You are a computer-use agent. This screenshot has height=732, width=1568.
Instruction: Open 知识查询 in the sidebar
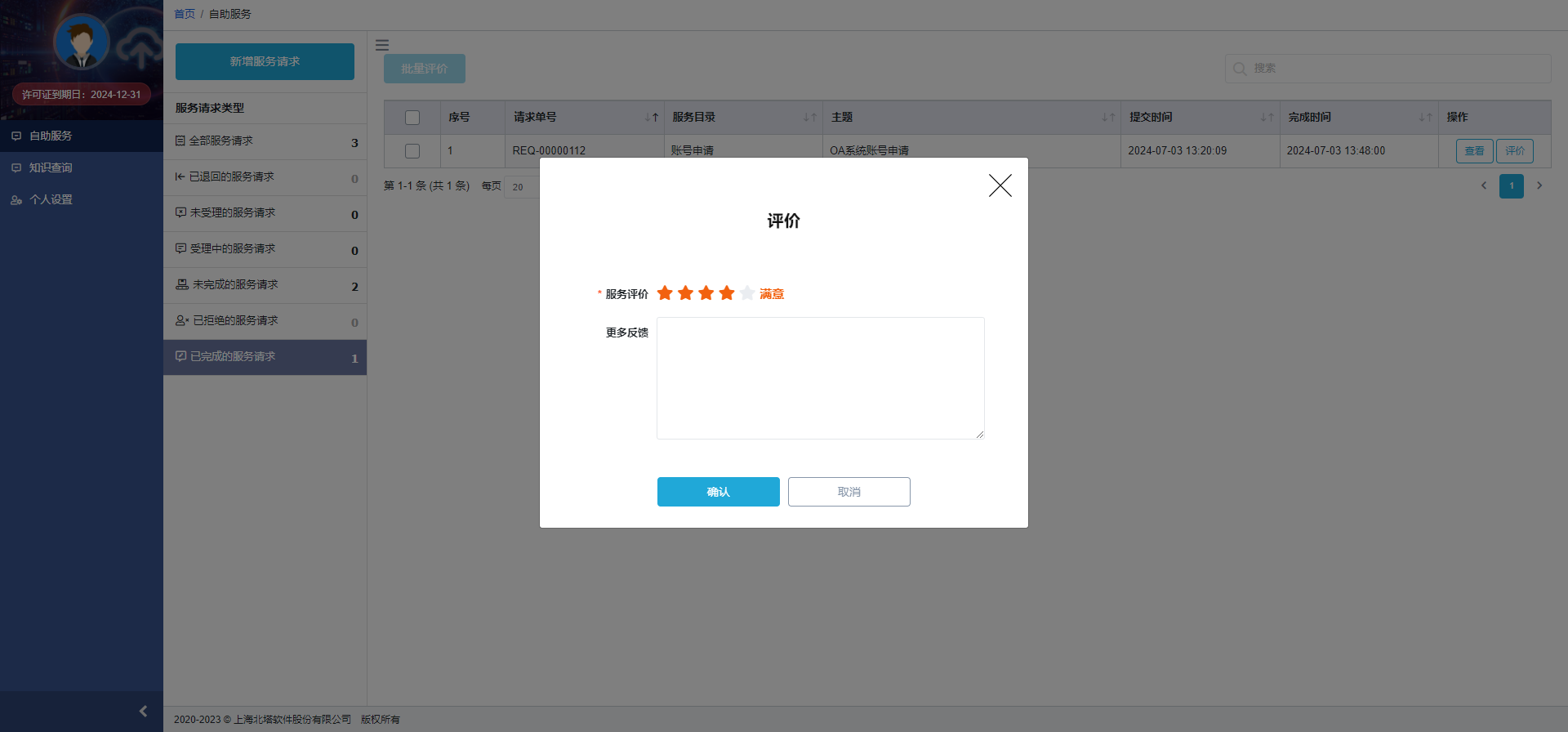click(51, 167)
